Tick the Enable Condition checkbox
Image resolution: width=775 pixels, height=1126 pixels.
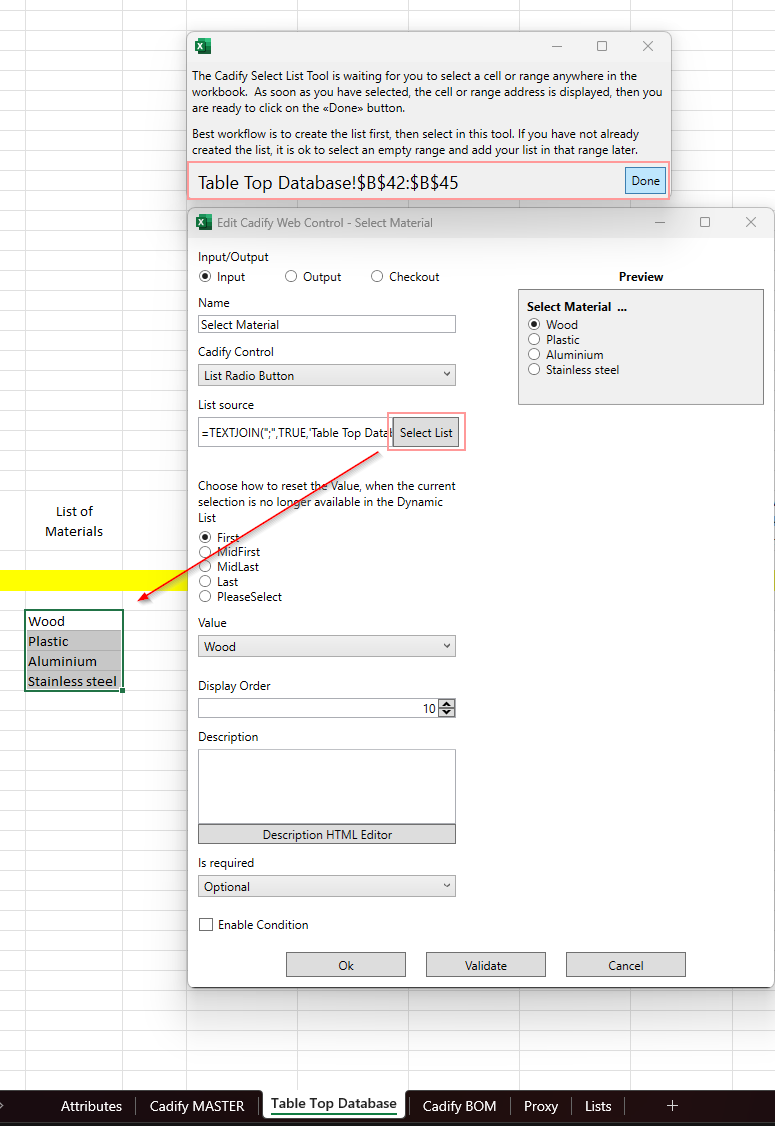tap(206, 925)
